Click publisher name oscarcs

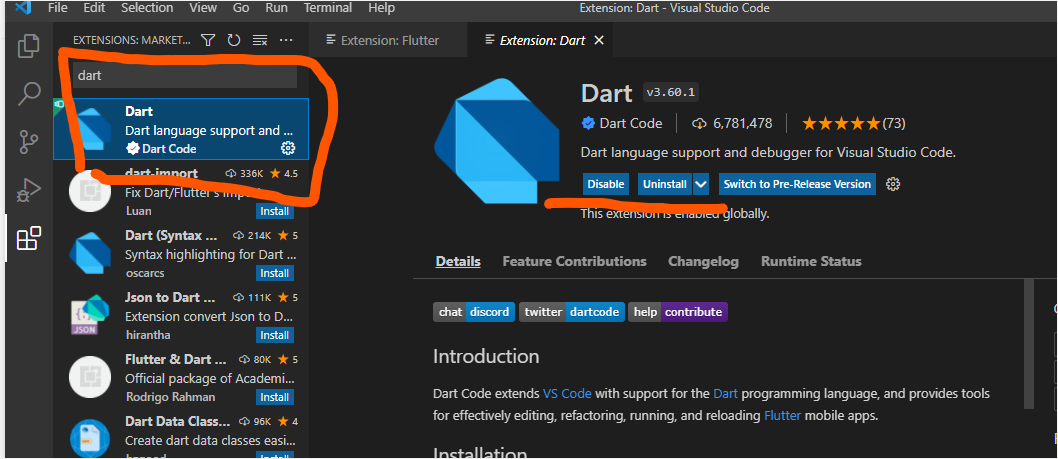tap(144, 273)
